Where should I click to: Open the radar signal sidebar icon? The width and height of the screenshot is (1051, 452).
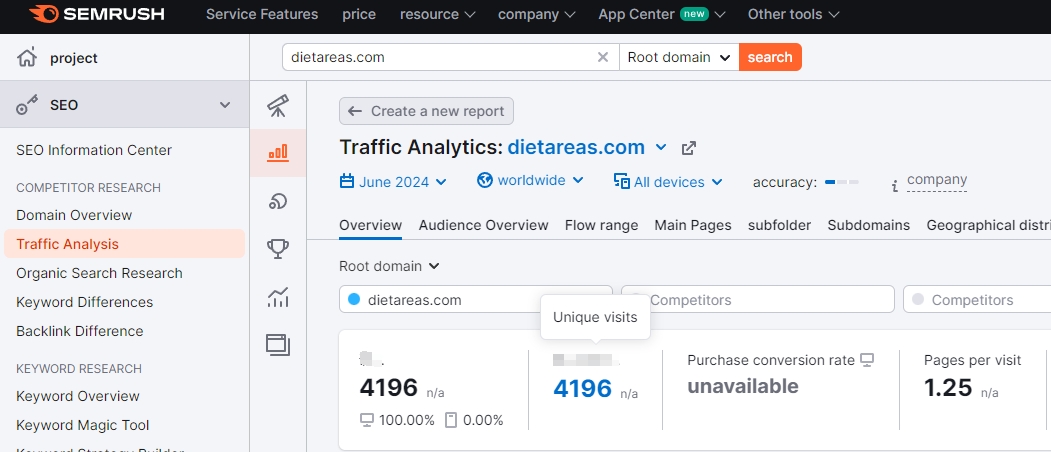click(x=278, y=201)
